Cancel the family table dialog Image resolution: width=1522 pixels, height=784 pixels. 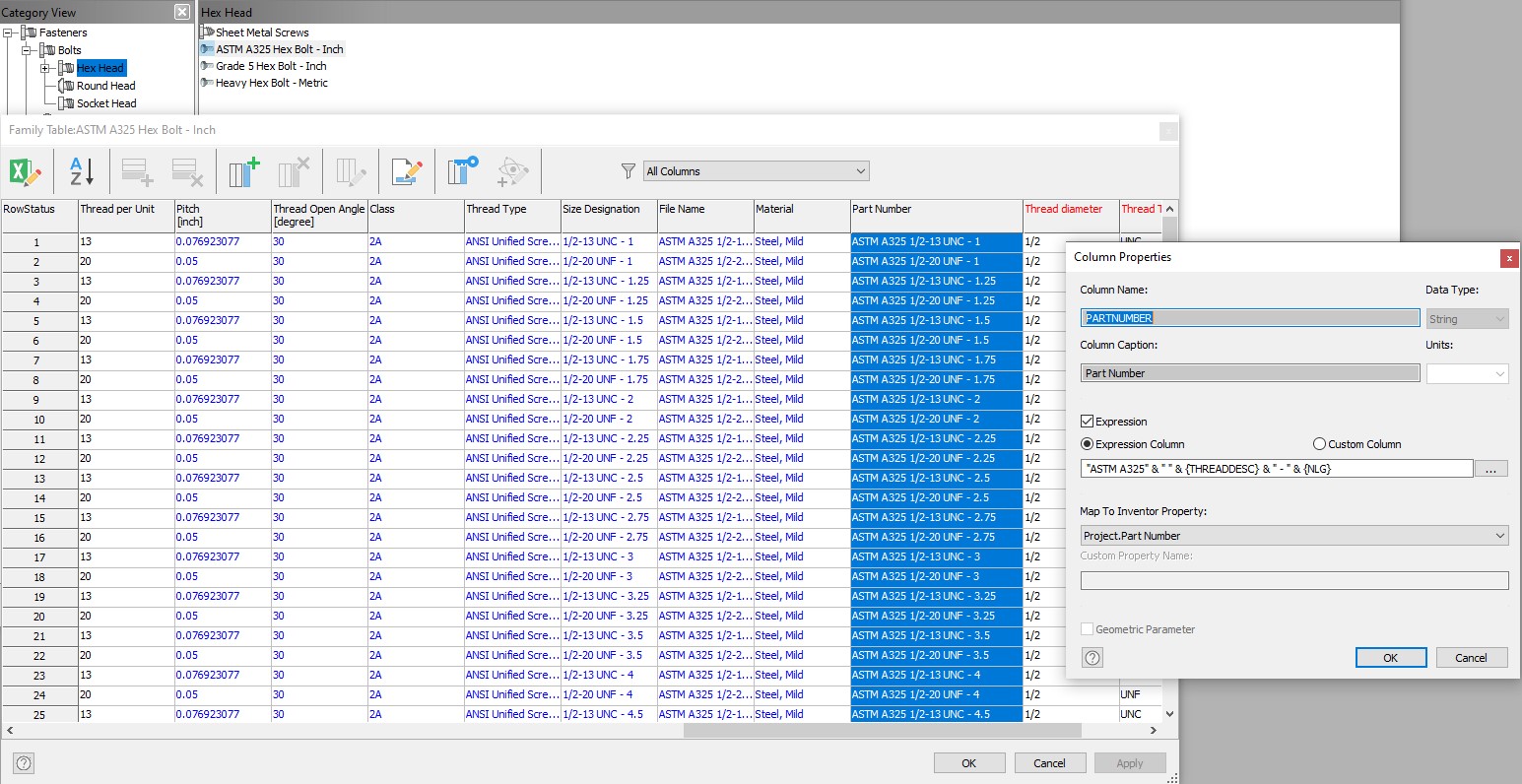pyautogui.click(x=1049, y=762)
